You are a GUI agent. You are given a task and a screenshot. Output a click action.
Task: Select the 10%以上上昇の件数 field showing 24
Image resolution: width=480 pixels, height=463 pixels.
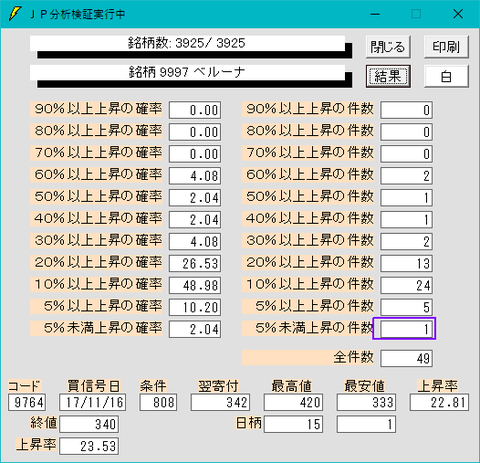coord(407,285)
